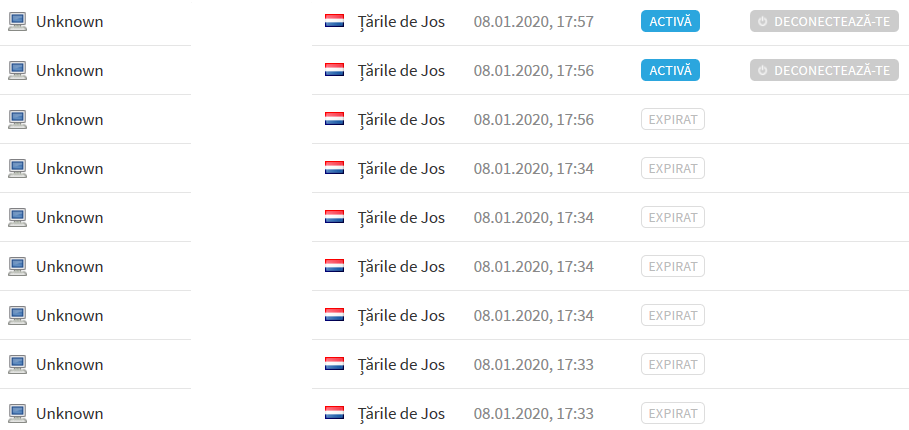
Task: Click the power icon in the first disconnect button
Action: [x=762, y=21]
